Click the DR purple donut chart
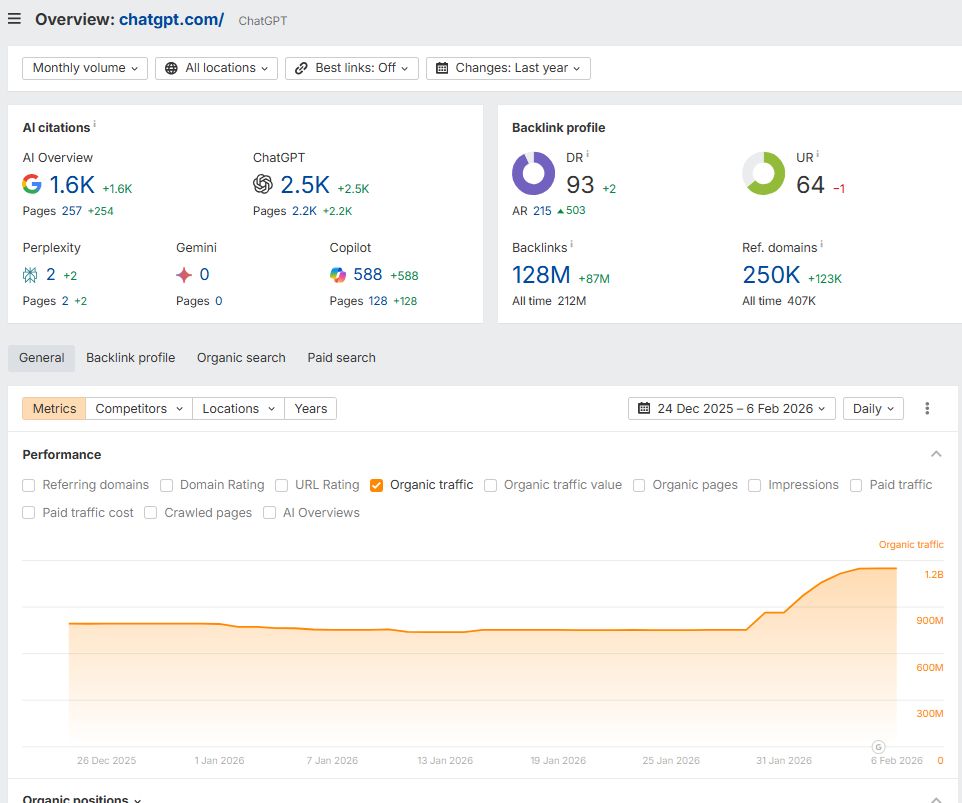Screen dimensions: 962x803 pyautogui.click(x=533, y=173)
